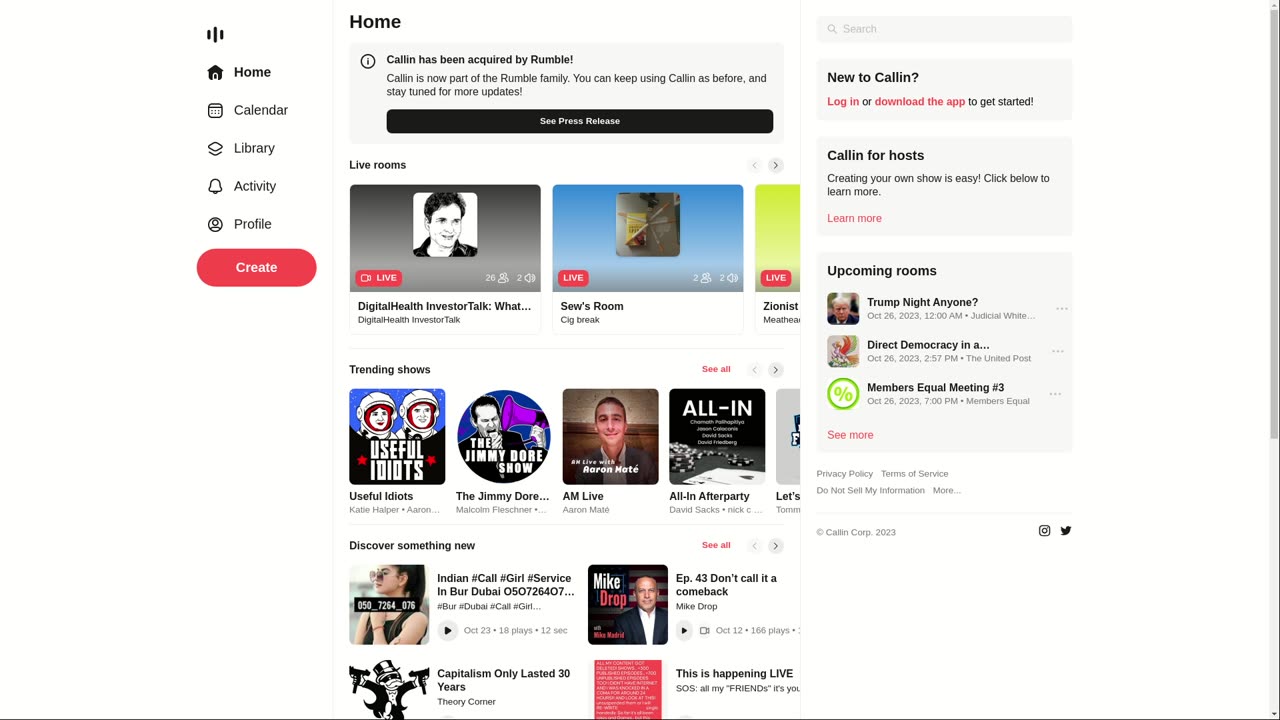Screen dimensions: 1280x720
Task: Show previous Trending shows
Action: 755,370
